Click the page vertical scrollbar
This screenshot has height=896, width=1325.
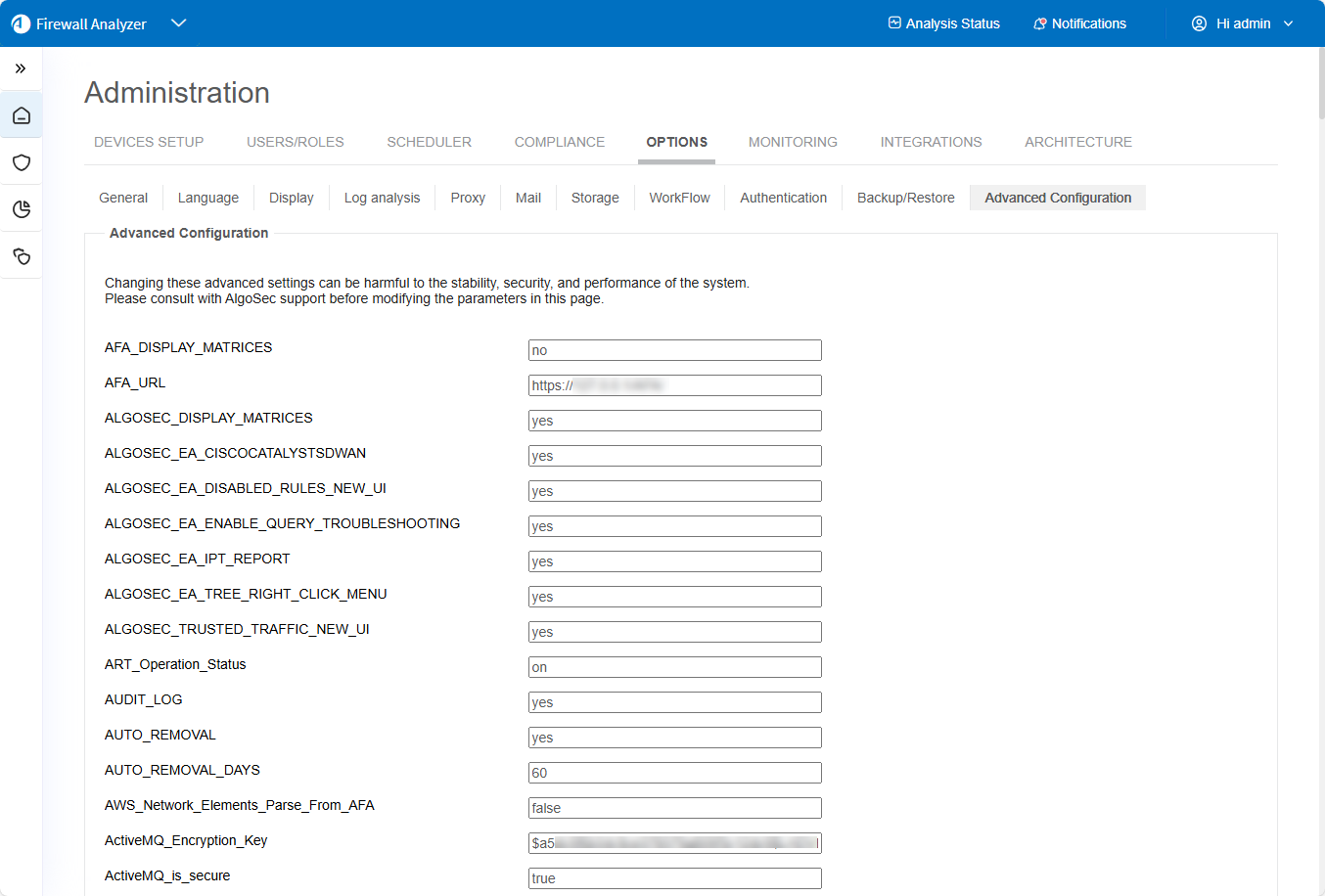click(1320, 83)
